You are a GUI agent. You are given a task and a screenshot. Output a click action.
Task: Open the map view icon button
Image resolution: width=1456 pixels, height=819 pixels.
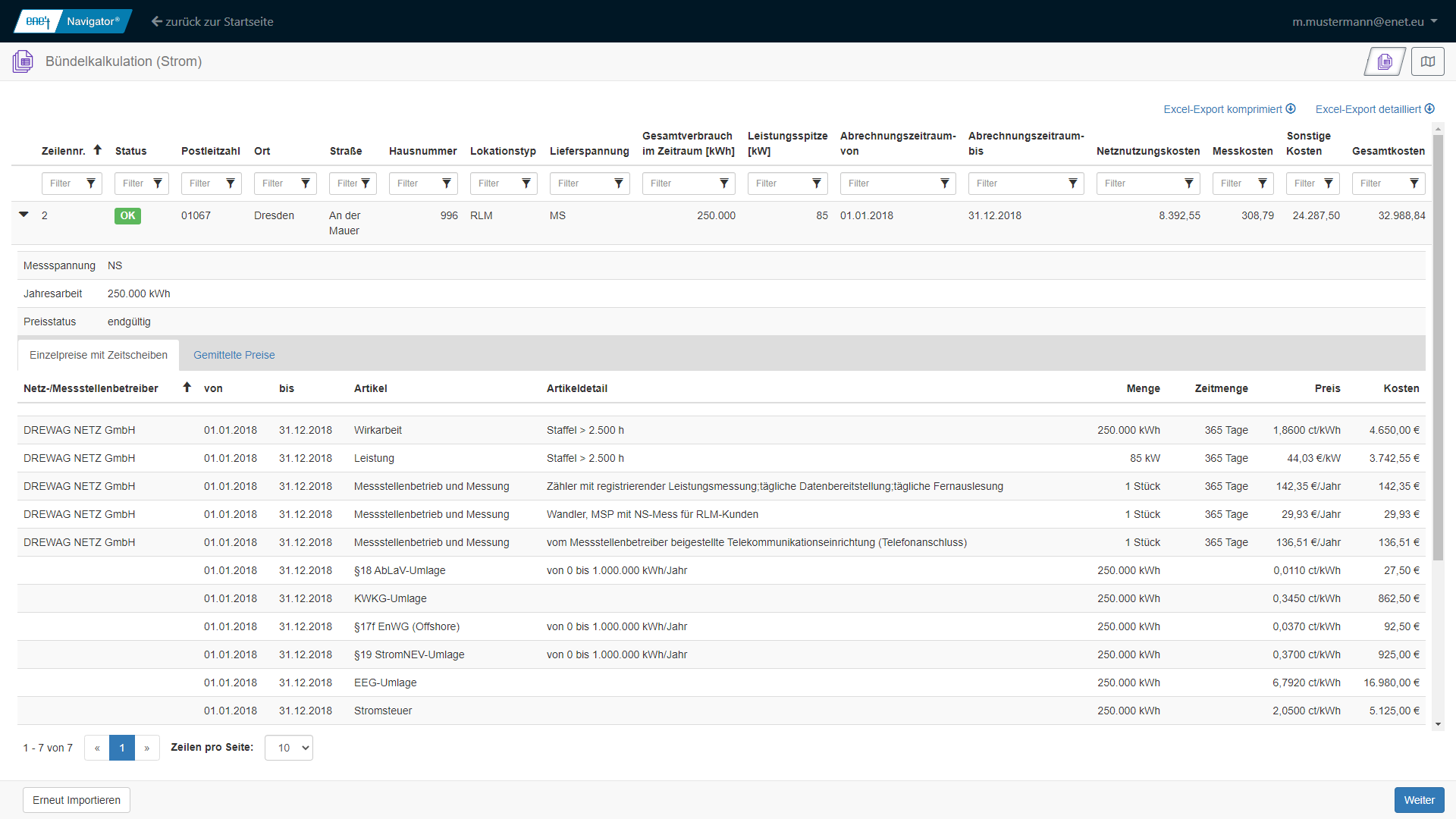coord(1427,61)
